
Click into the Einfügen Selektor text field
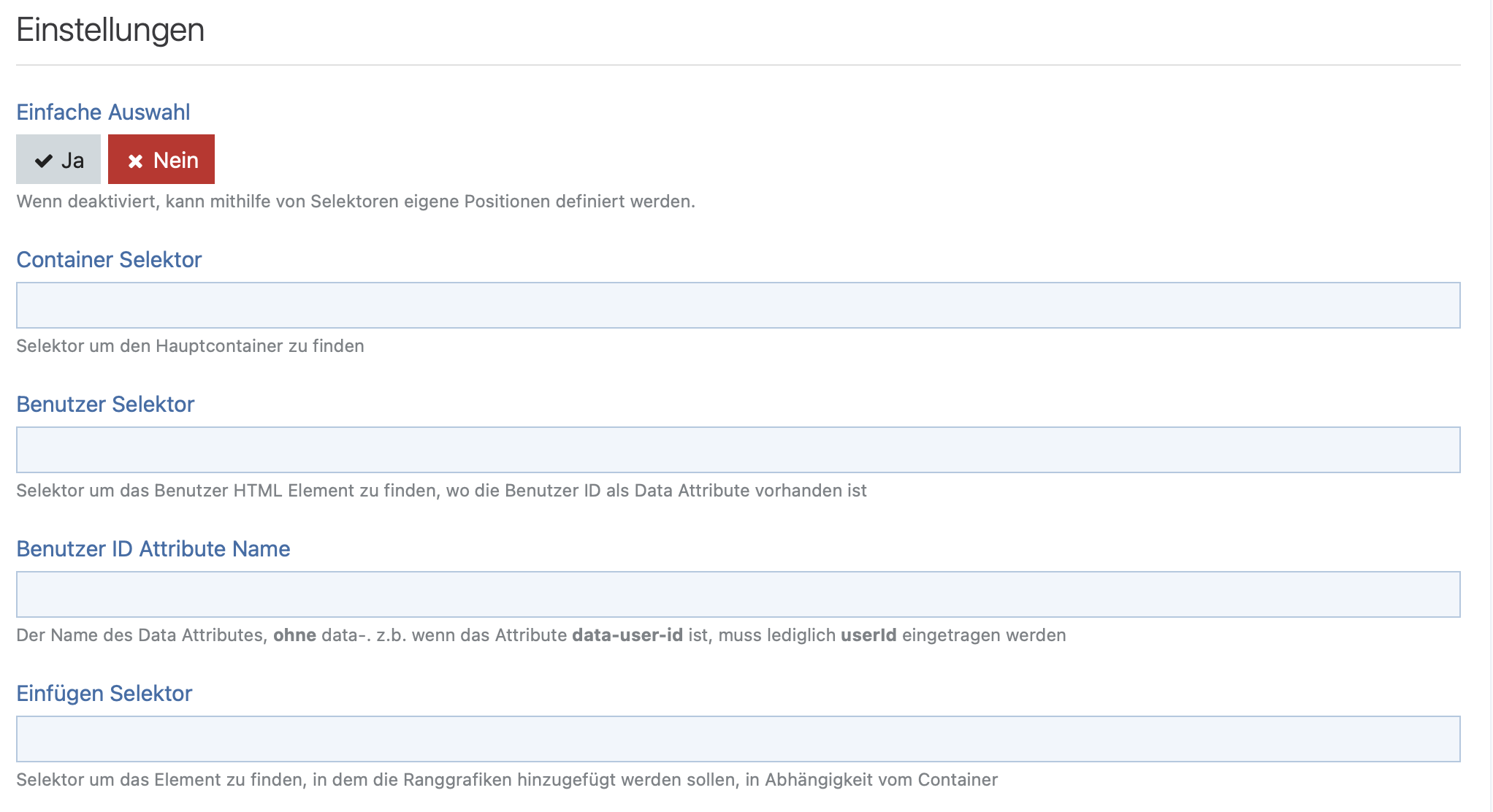pos(738,739)
